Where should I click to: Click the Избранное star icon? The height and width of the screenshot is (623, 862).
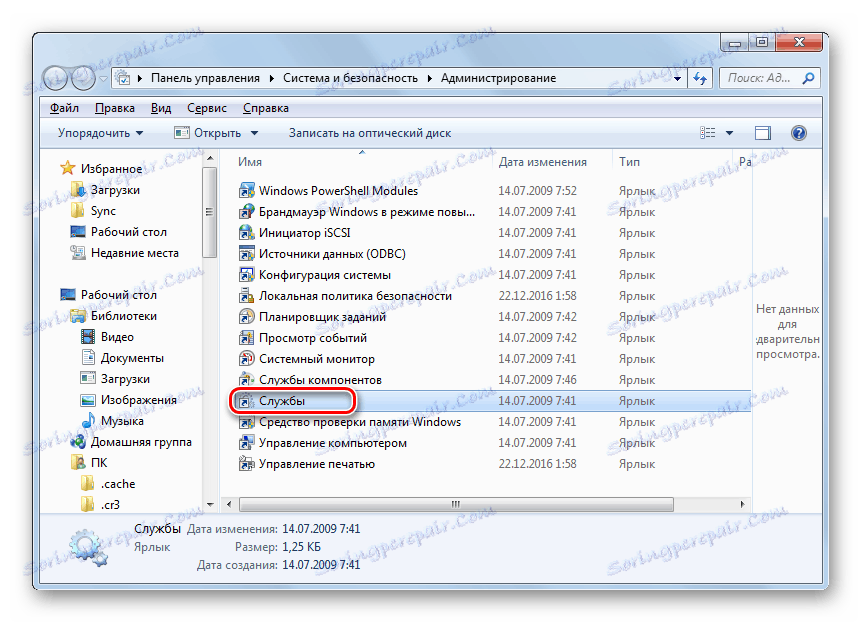click(68, 168)
